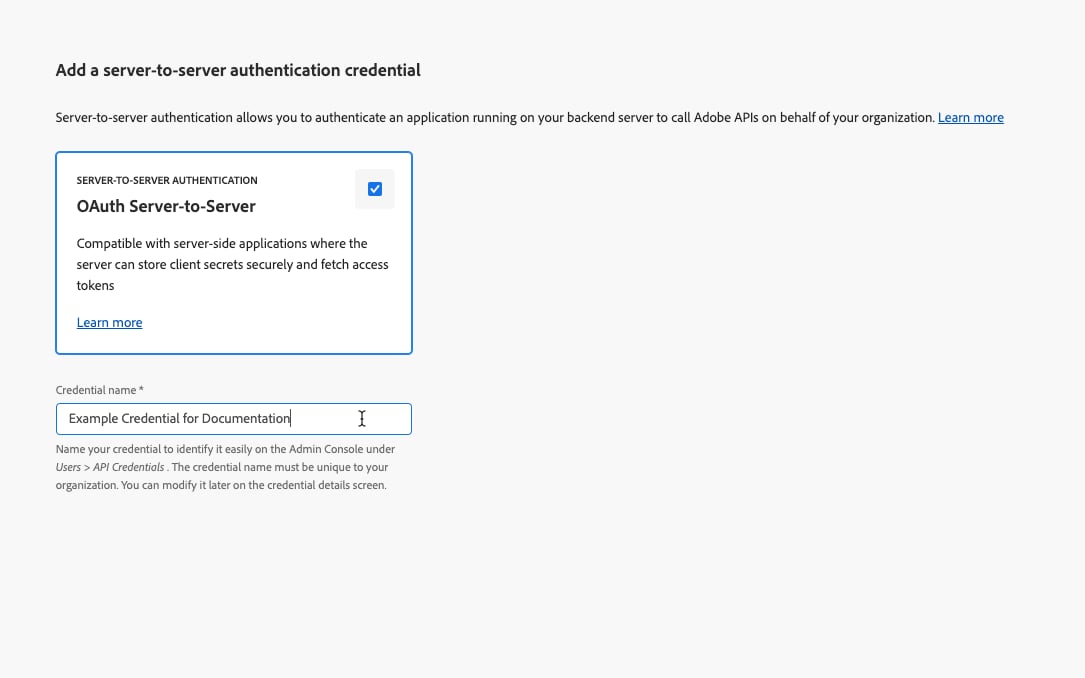Viewport: 1085px width, 678px height.
Task: Focus the Credential name input field
Action: pos(234,419)
